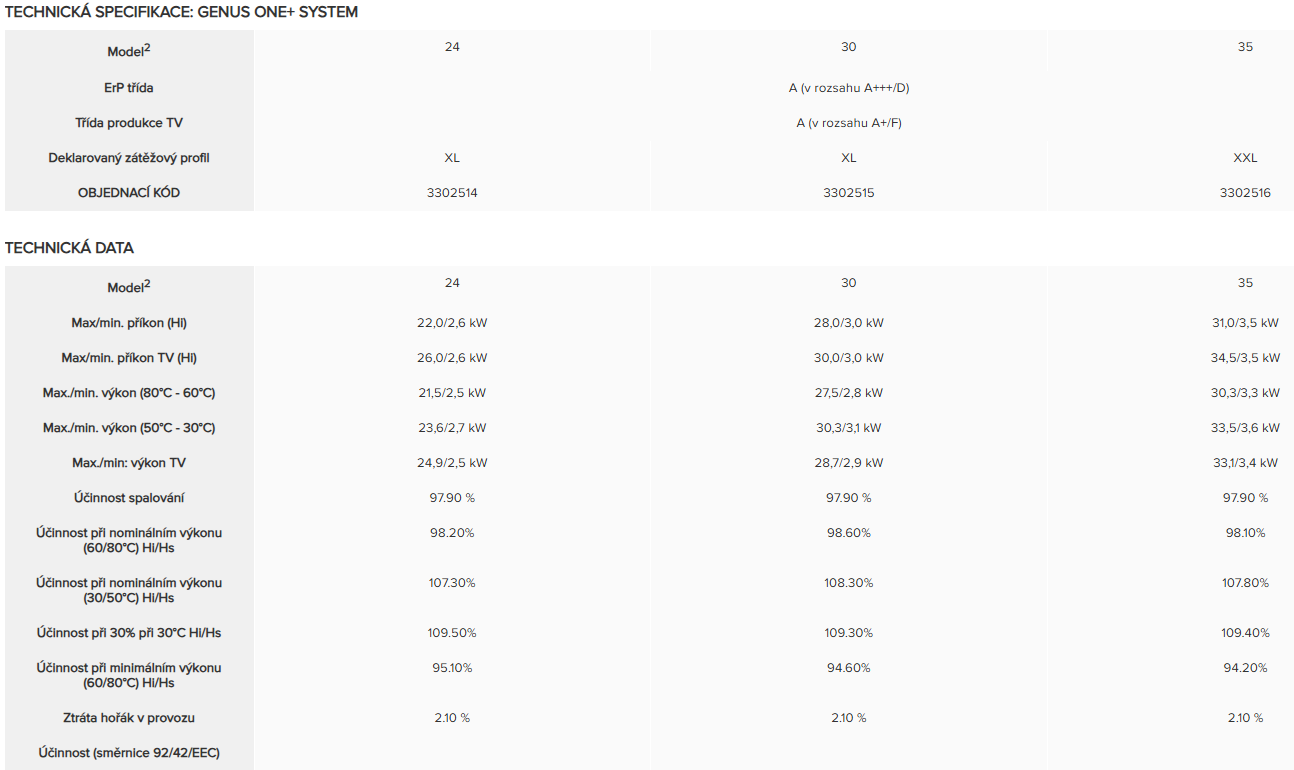
Task: Click the 22,0/2,6 kW input value
Action: pyautogui.click(x=452, y=323)
